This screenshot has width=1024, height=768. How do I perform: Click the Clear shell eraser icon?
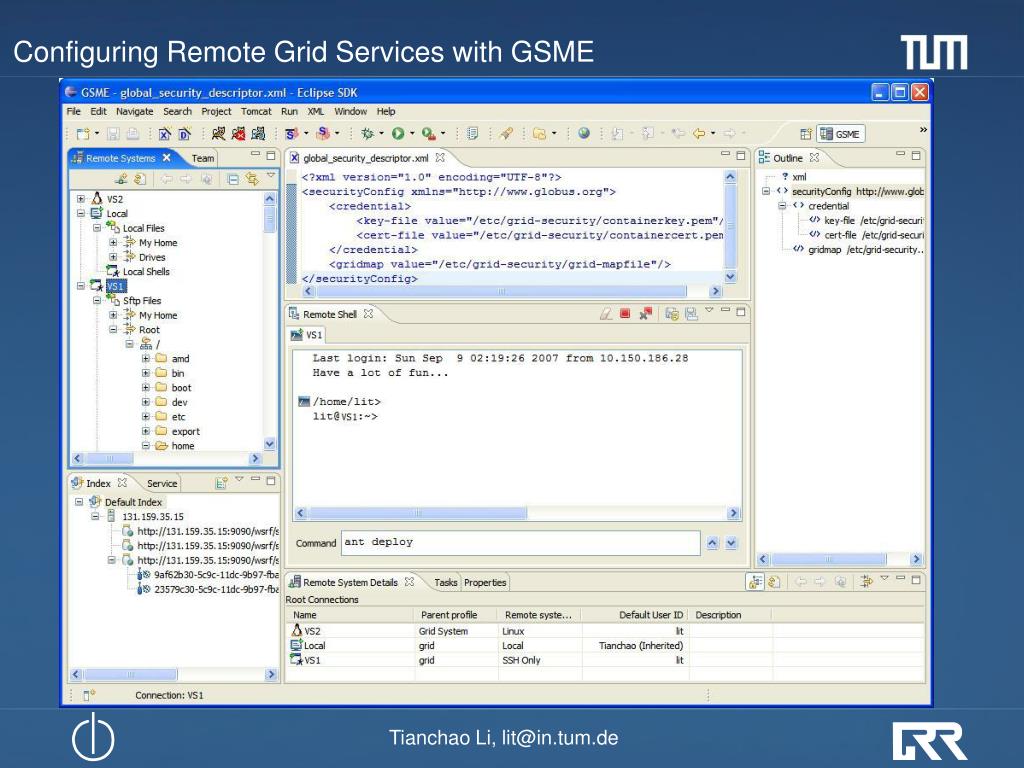606,314
